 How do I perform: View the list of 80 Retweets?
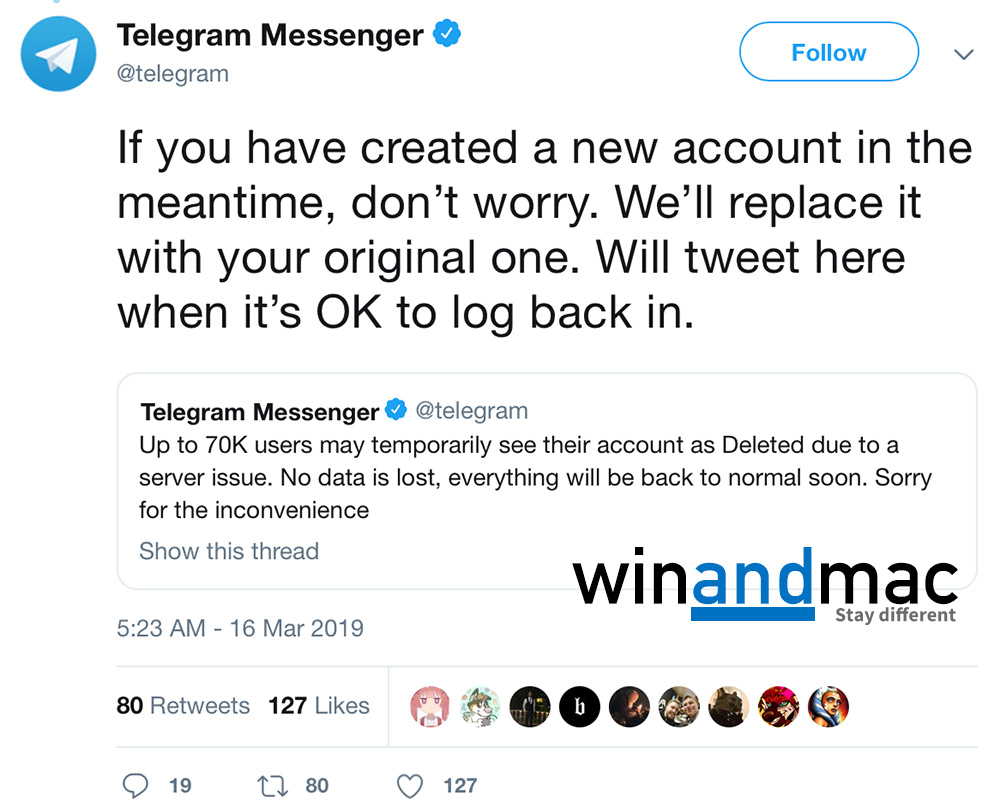[x=183, y=706]
